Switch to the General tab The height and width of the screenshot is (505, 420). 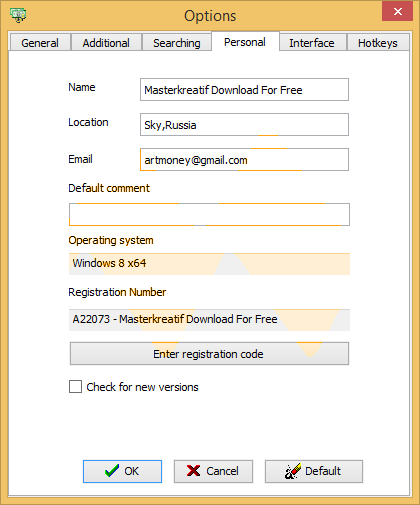[40, 43]
